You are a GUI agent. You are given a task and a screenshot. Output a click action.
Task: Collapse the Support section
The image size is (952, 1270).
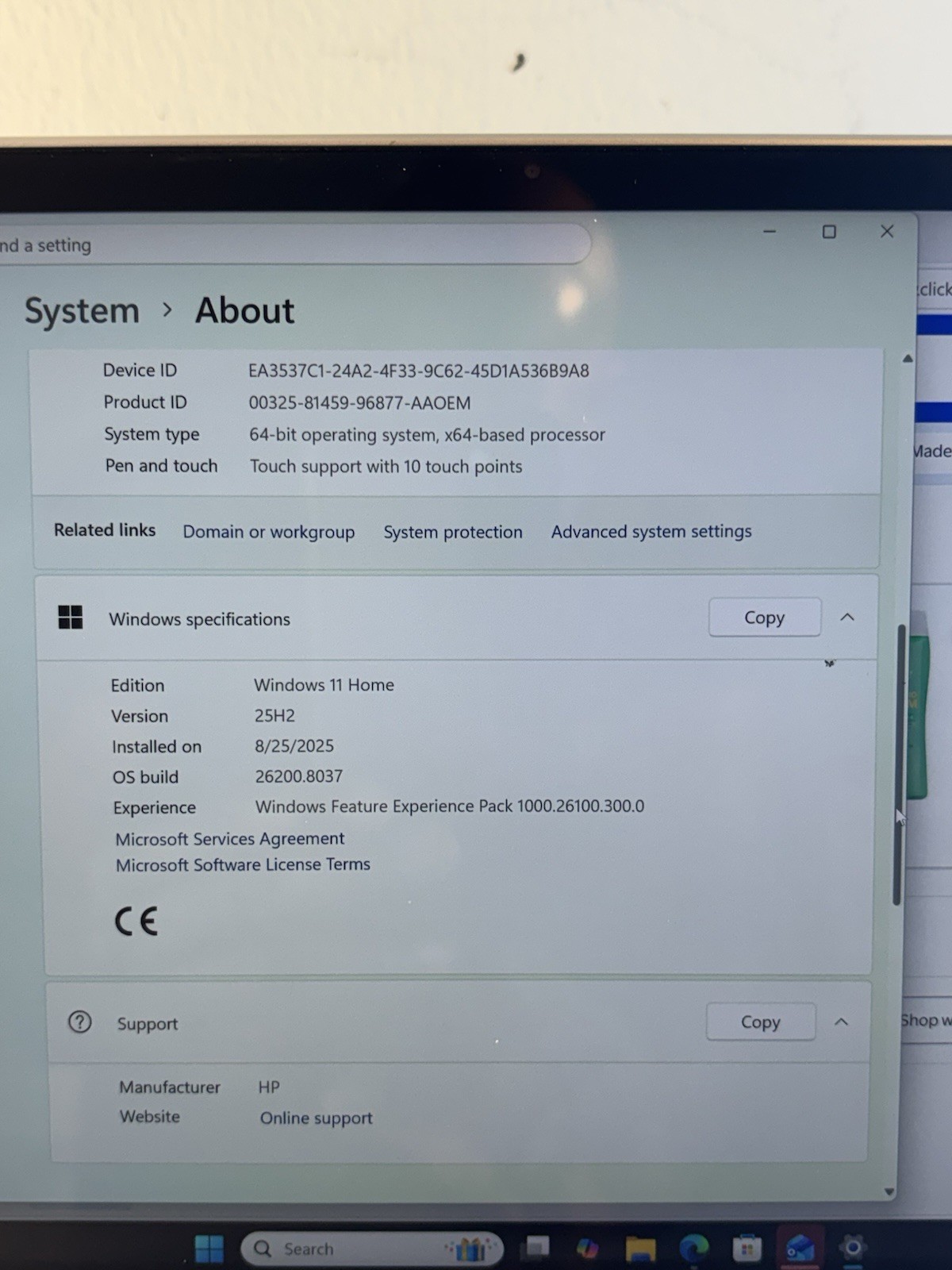(842, 1022)
